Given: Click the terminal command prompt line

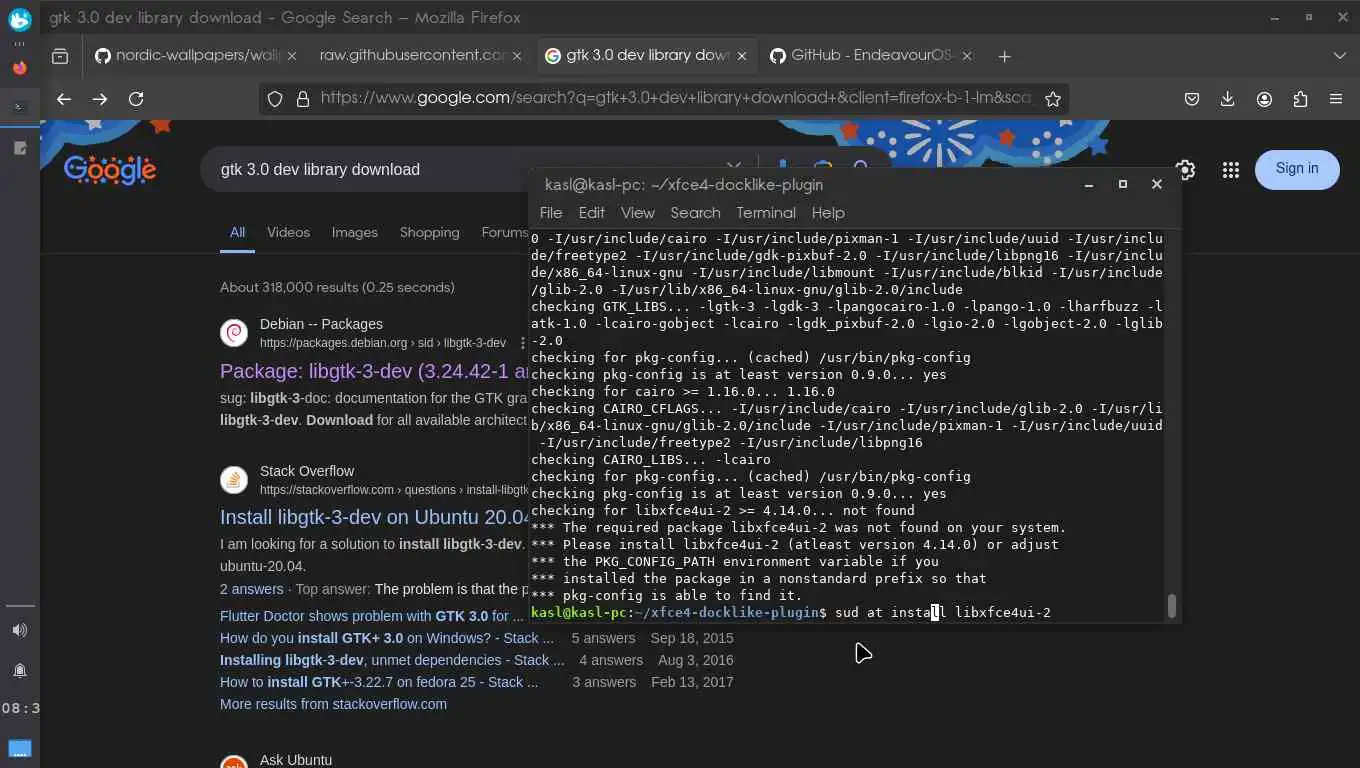Looking at the screenshot, I should click(x=791, y=612).
